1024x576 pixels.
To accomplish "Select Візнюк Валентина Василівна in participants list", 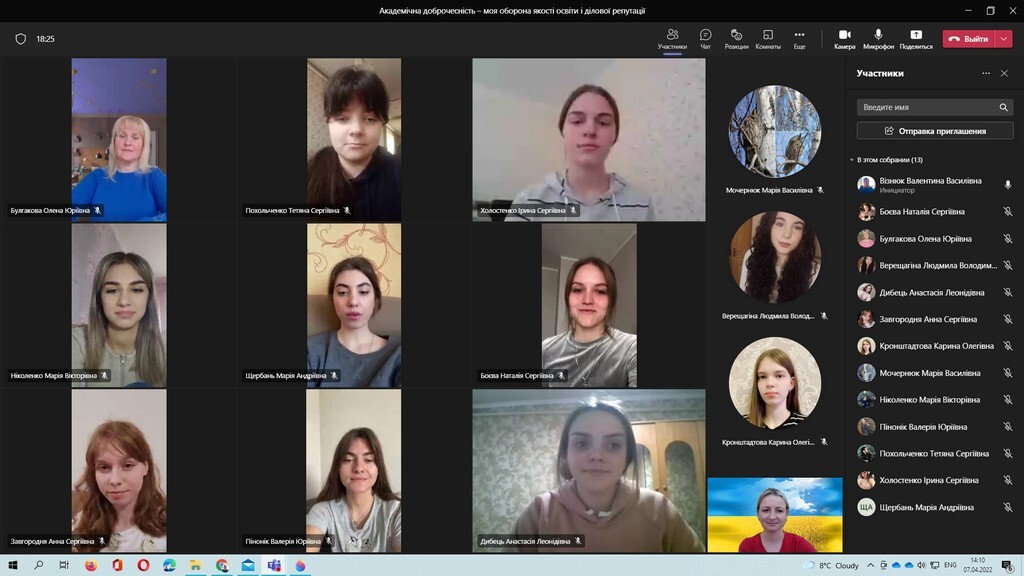I will click(x=935, y=185).
